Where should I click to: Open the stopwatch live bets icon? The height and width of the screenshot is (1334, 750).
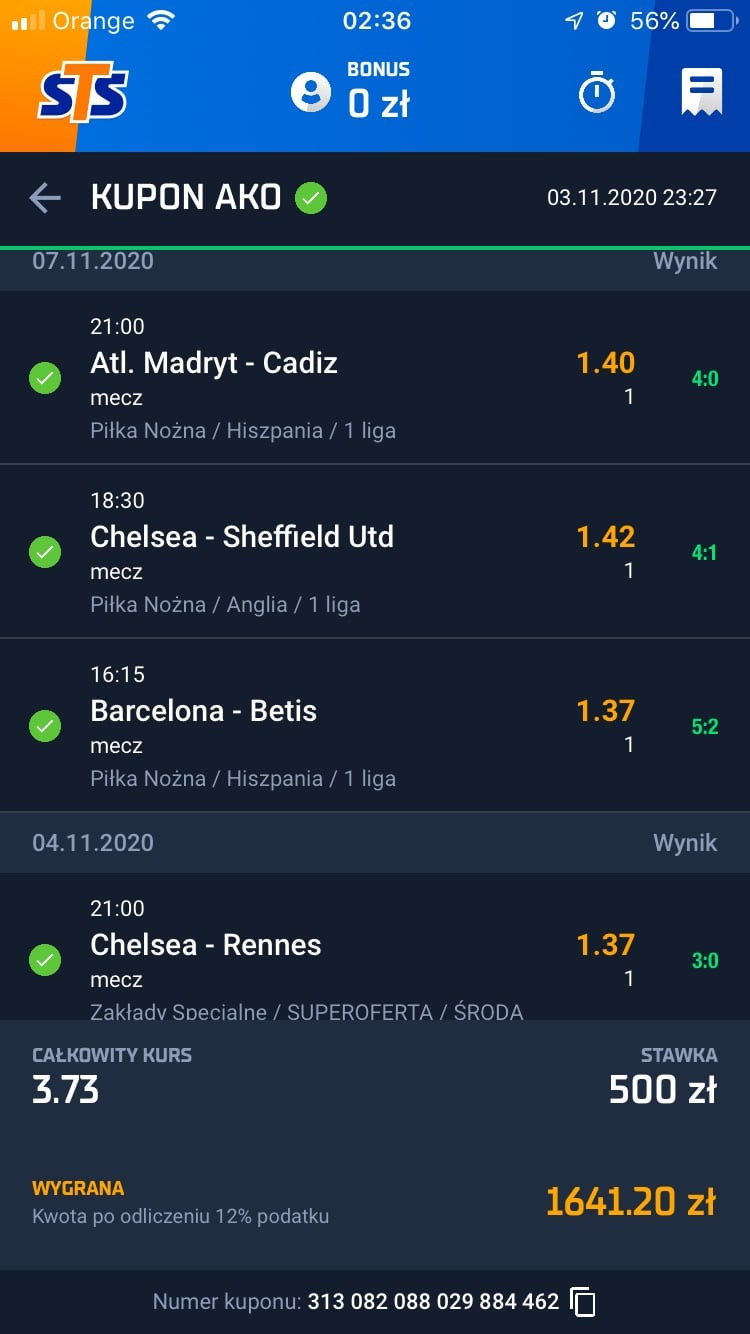[x=597, y=94]
